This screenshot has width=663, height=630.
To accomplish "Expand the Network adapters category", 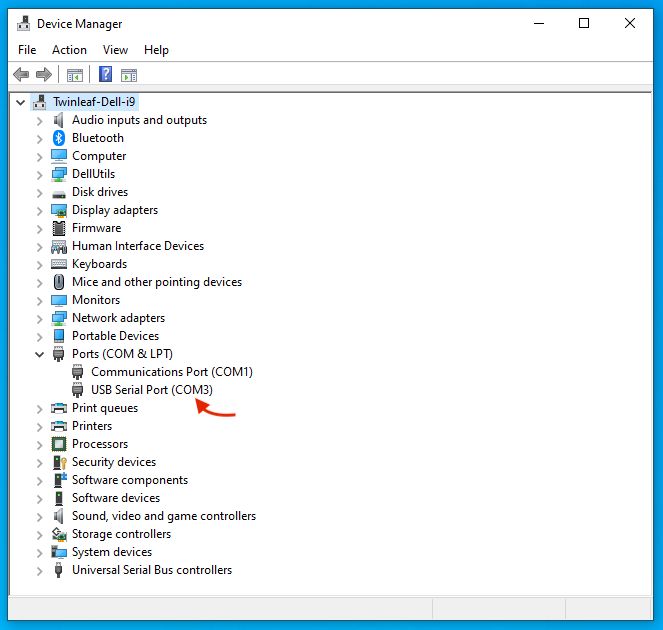I will (39, 319).
